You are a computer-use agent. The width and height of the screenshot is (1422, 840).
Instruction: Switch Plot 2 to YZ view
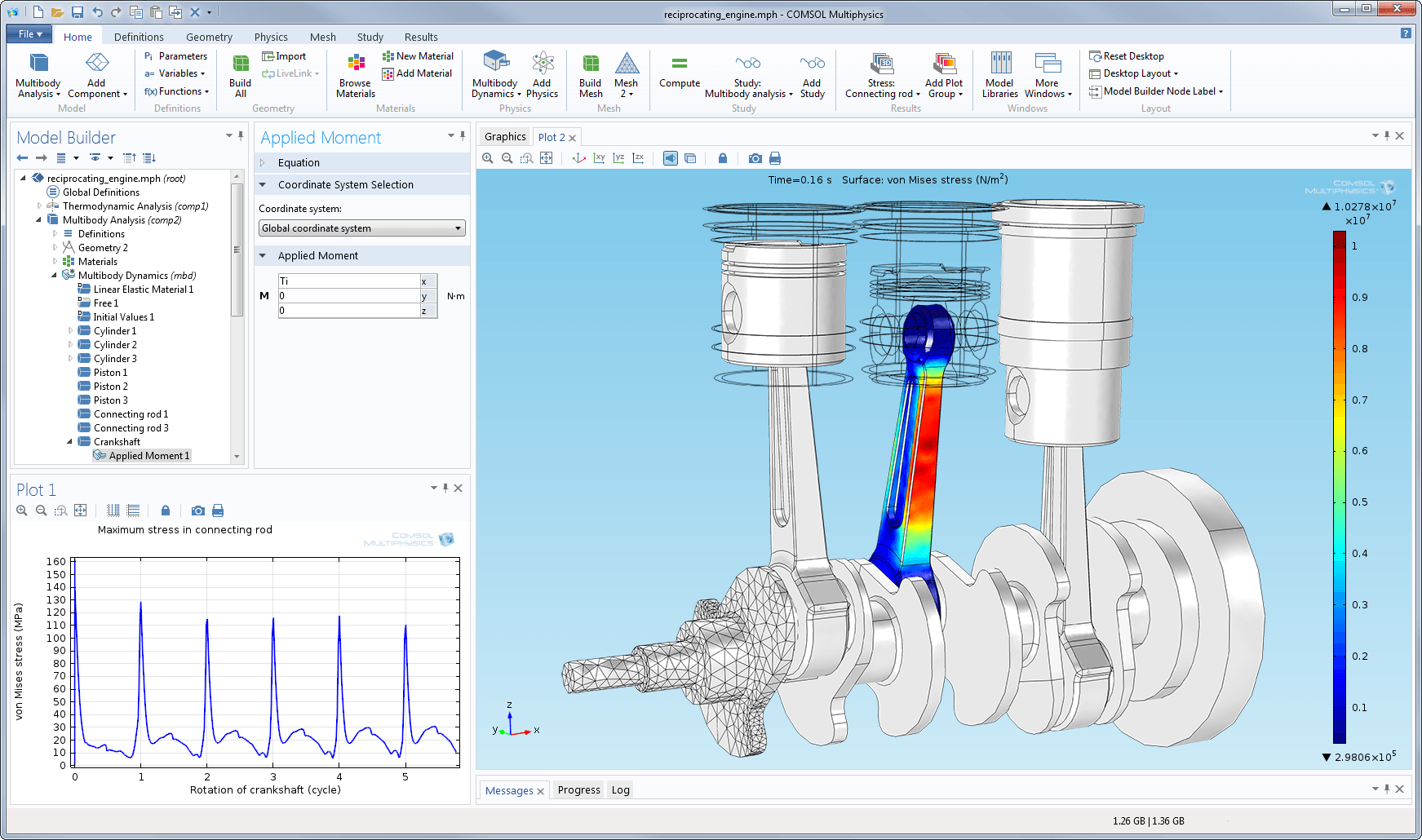pyautogui.click(x=618, y=158)
